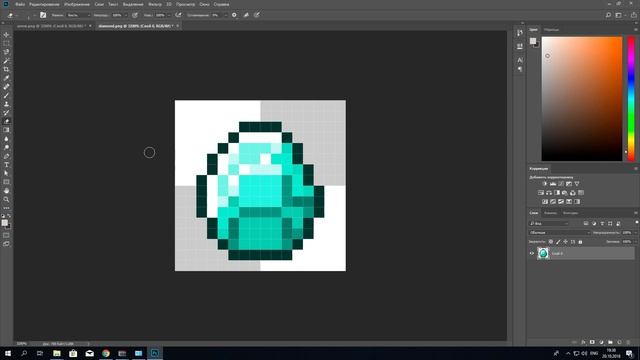Switch to the Контуры tab
Viewport: 640px width, 360px height.
click(570, 213)
